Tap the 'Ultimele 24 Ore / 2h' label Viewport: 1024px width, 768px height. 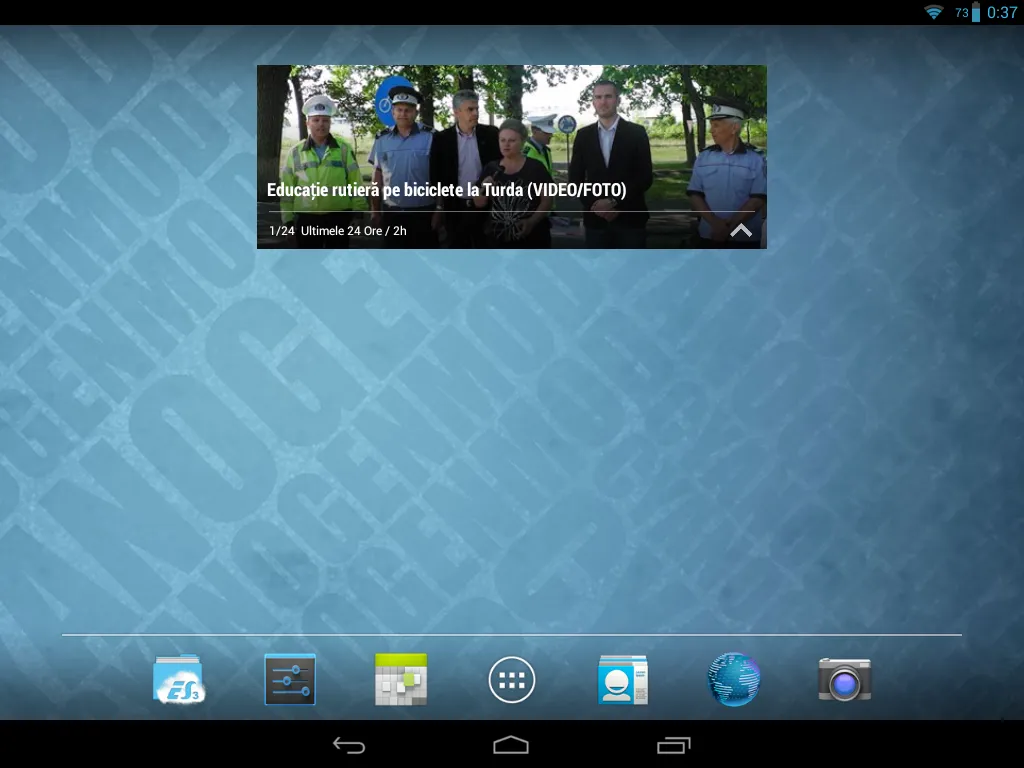[353, 231]
